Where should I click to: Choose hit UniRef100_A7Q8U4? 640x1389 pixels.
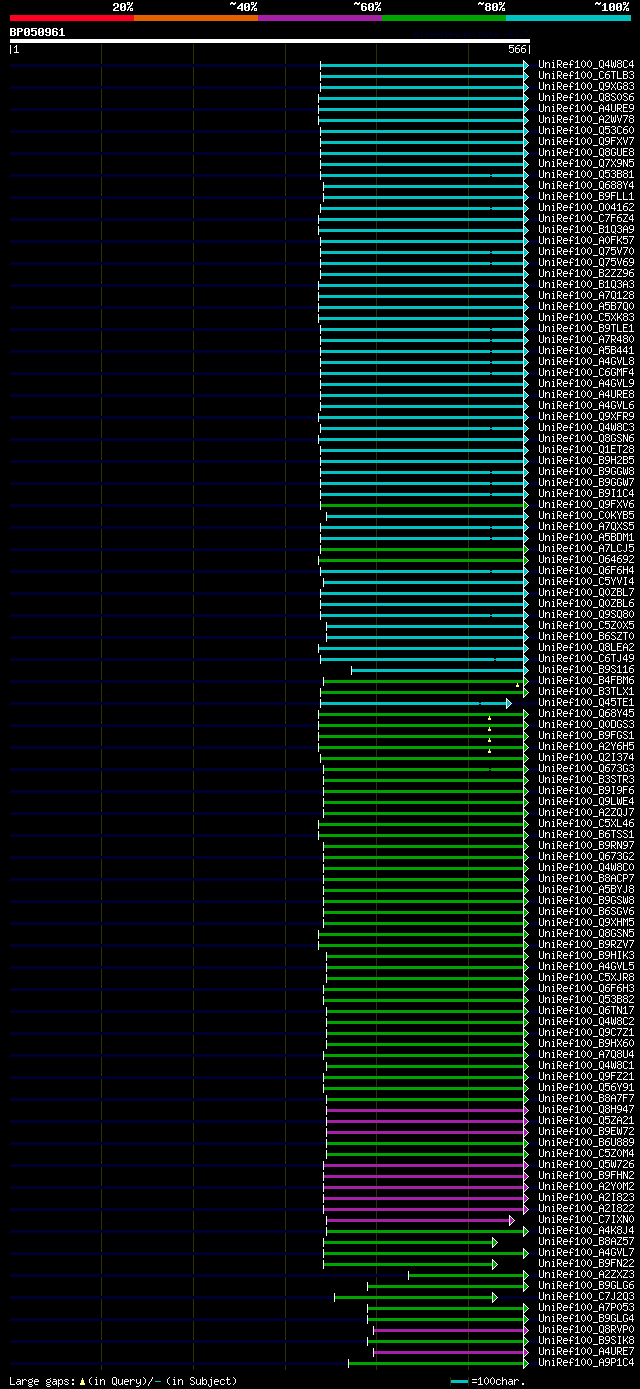pyautogui.click(x=586, y=1054)
